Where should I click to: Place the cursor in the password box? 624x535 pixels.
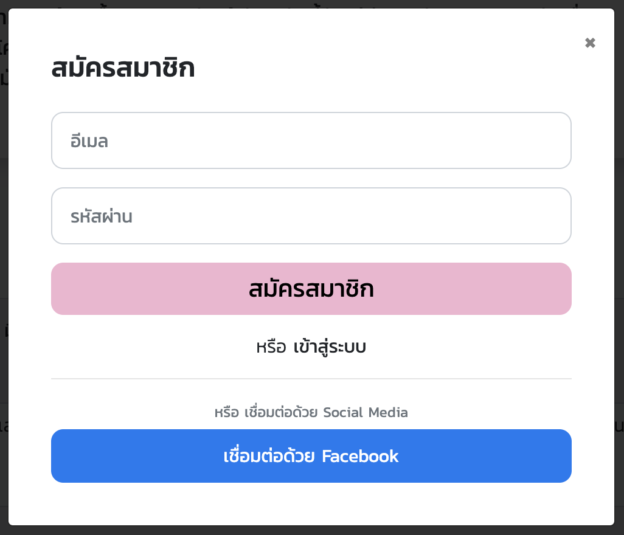pyautogui.click(x=311, y=216)
